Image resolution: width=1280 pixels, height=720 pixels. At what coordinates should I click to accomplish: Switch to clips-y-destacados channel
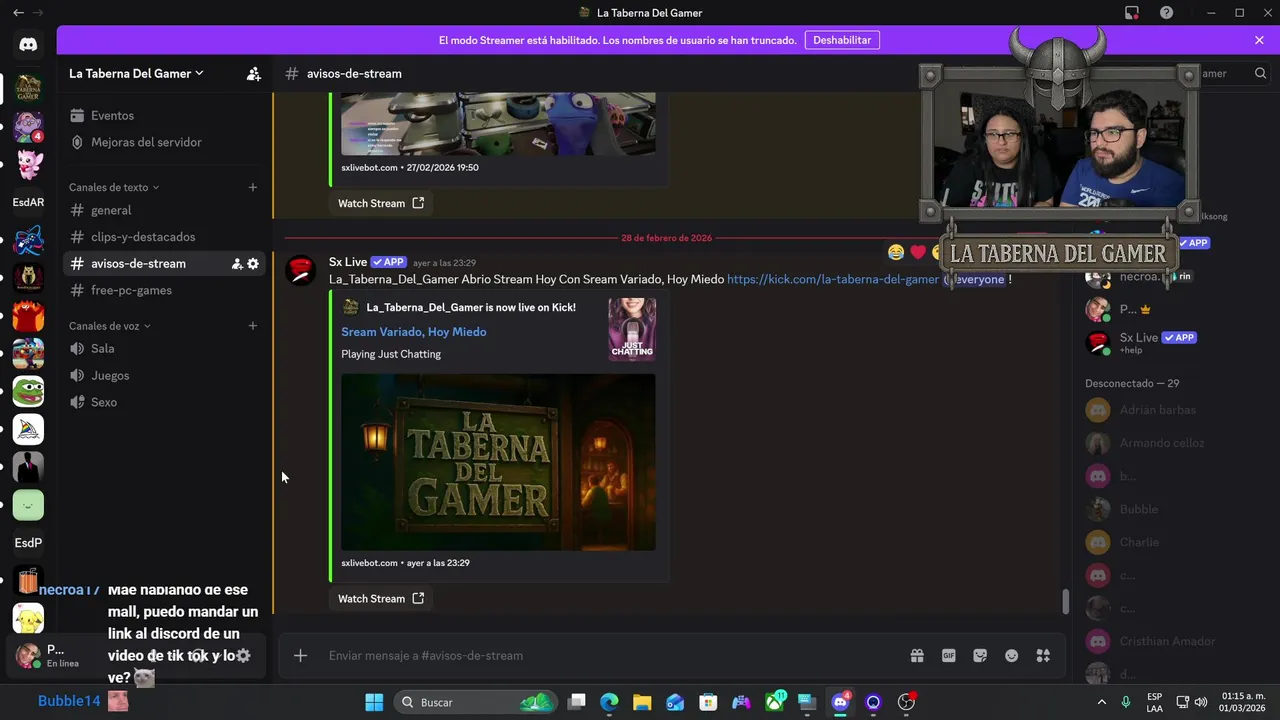pos(164,237)
